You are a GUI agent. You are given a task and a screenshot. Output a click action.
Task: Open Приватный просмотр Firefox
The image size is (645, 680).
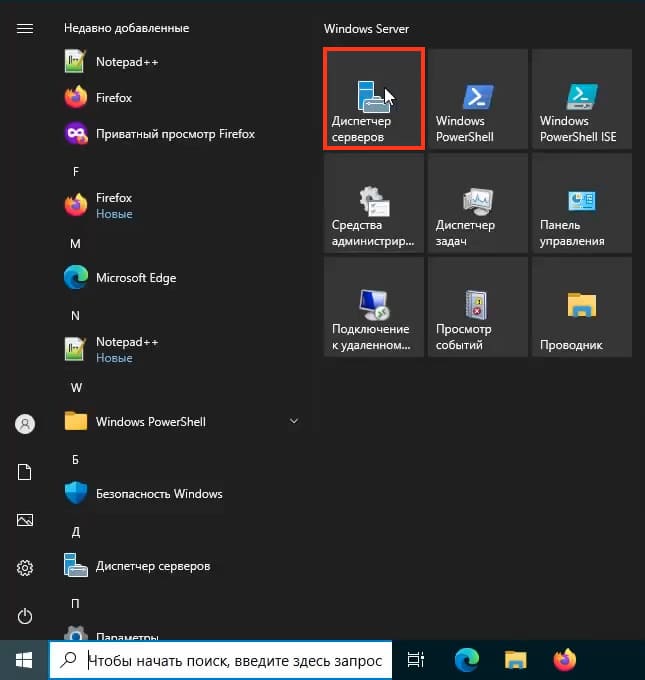182,134
